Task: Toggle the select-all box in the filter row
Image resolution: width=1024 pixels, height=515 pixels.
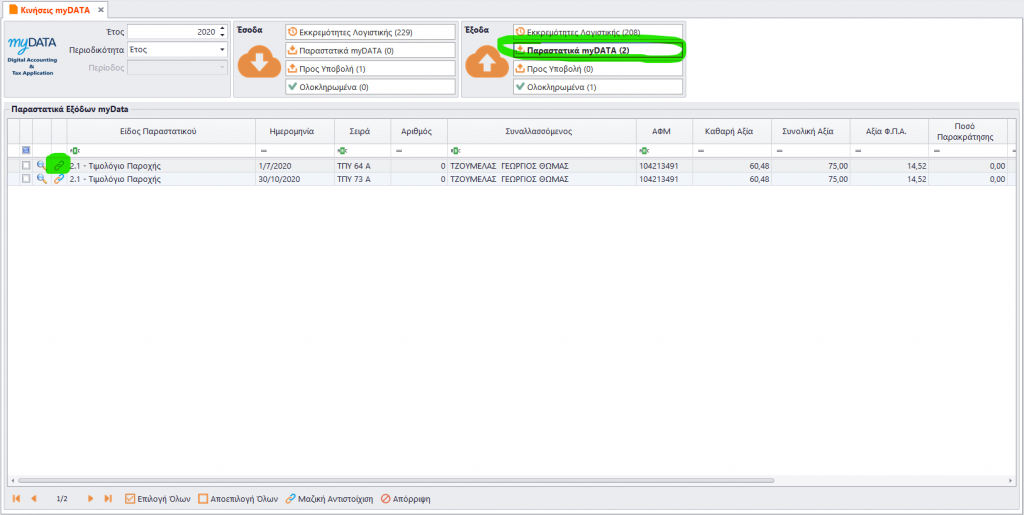Action: tap(26, 151)
